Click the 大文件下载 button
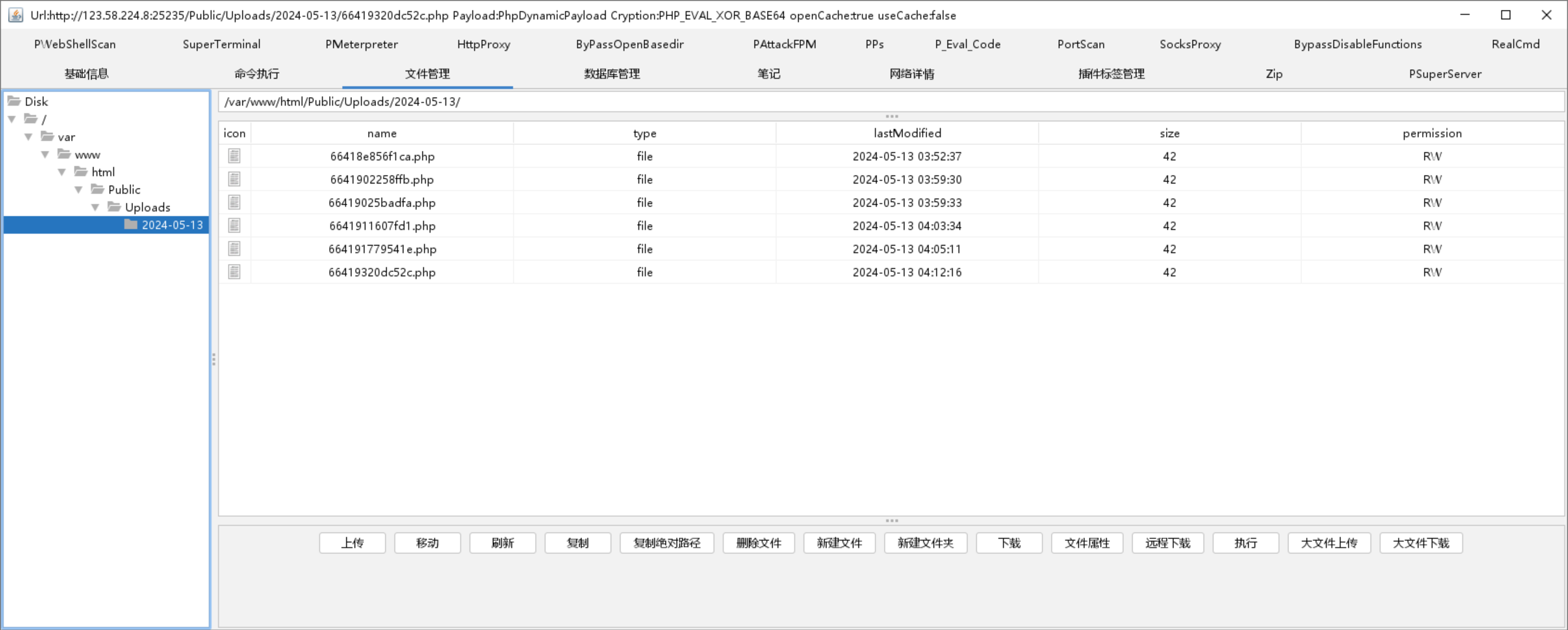The image size is (1568, 630). [x=1421, y=543]
